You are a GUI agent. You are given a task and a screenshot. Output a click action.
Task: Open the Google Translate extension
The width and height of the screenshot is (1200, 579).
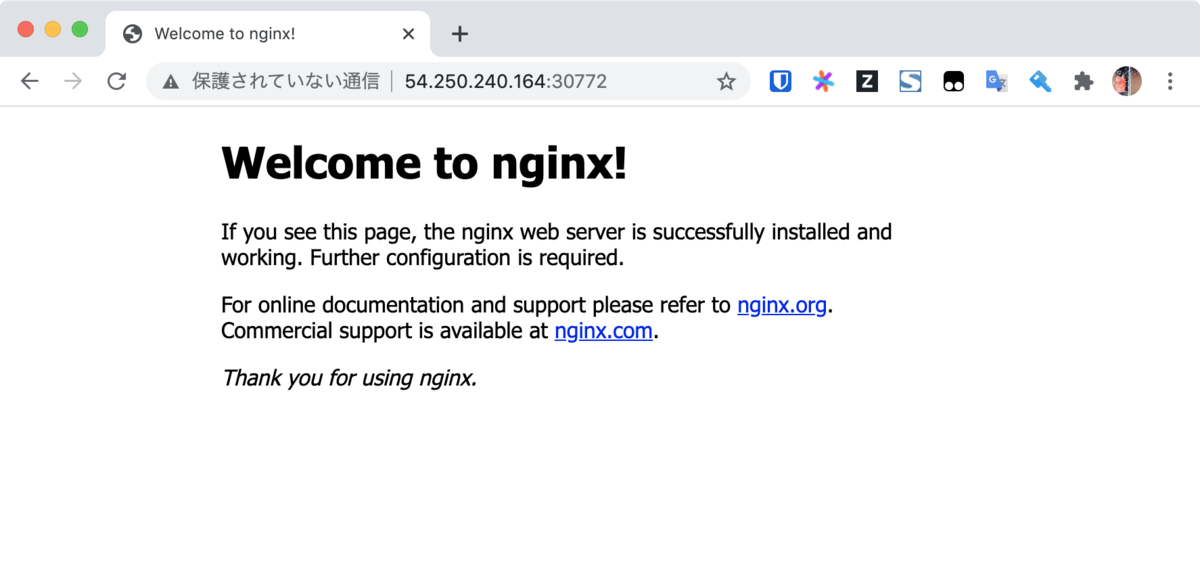point(996,82)
